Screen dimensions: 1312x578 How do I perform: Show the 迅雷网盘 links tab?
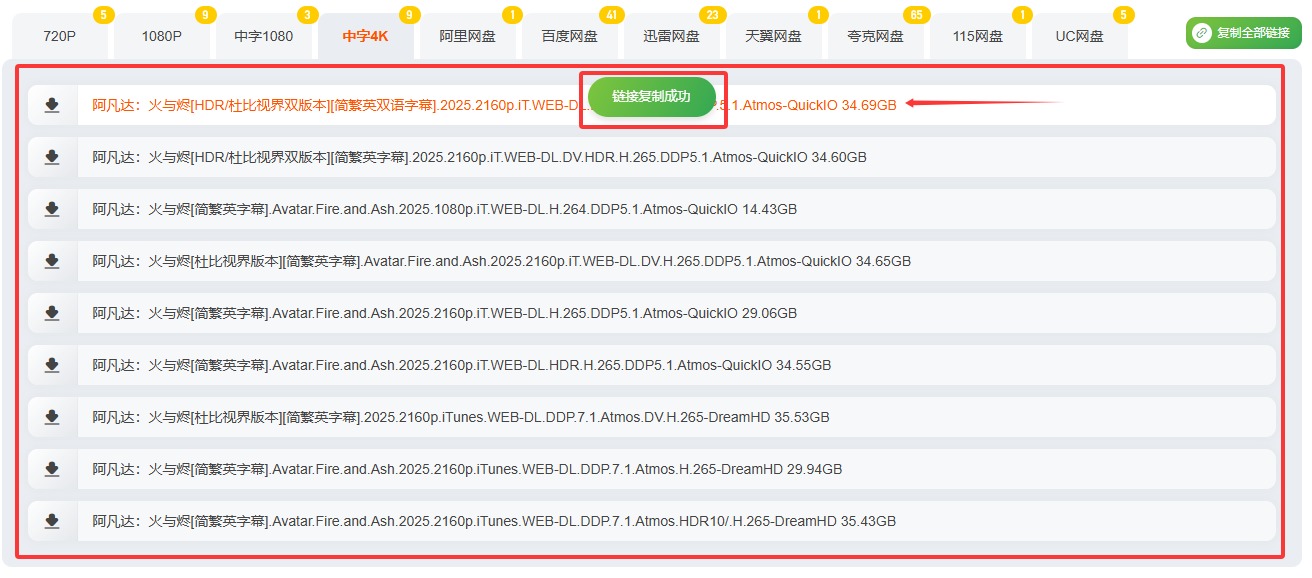pos(672,37)
